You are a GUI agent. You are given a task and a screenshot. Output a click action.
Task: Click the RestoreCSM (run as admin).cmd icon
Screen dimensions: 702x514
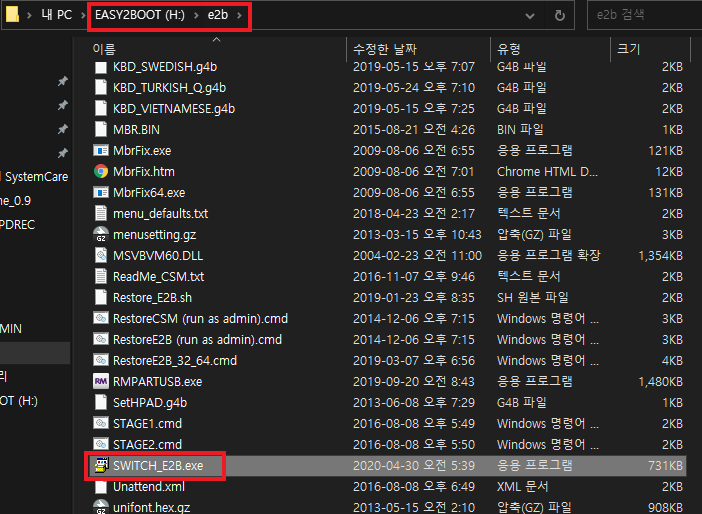click(101, 318)
